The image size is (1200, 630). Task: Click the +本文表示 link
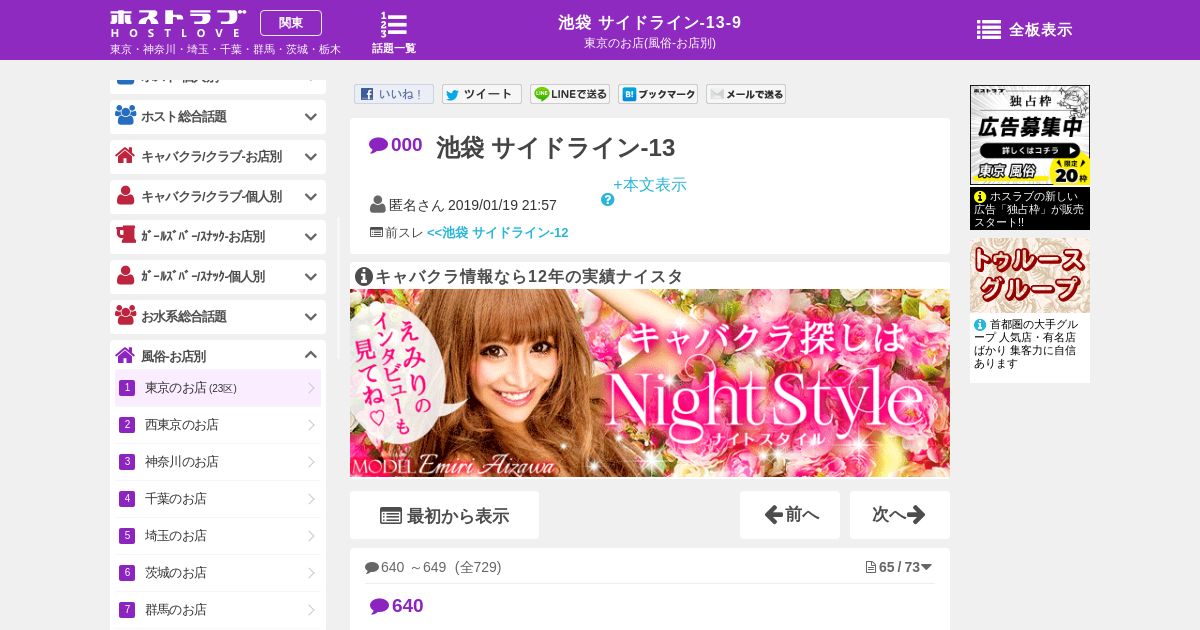[x=650, y=185]
